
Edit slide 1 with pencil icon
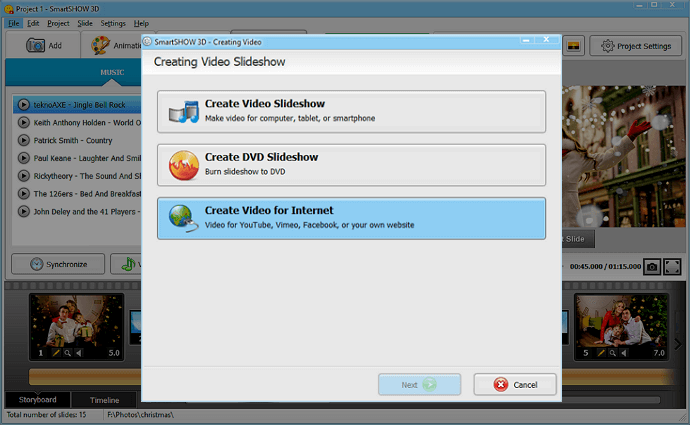point(56,353)
